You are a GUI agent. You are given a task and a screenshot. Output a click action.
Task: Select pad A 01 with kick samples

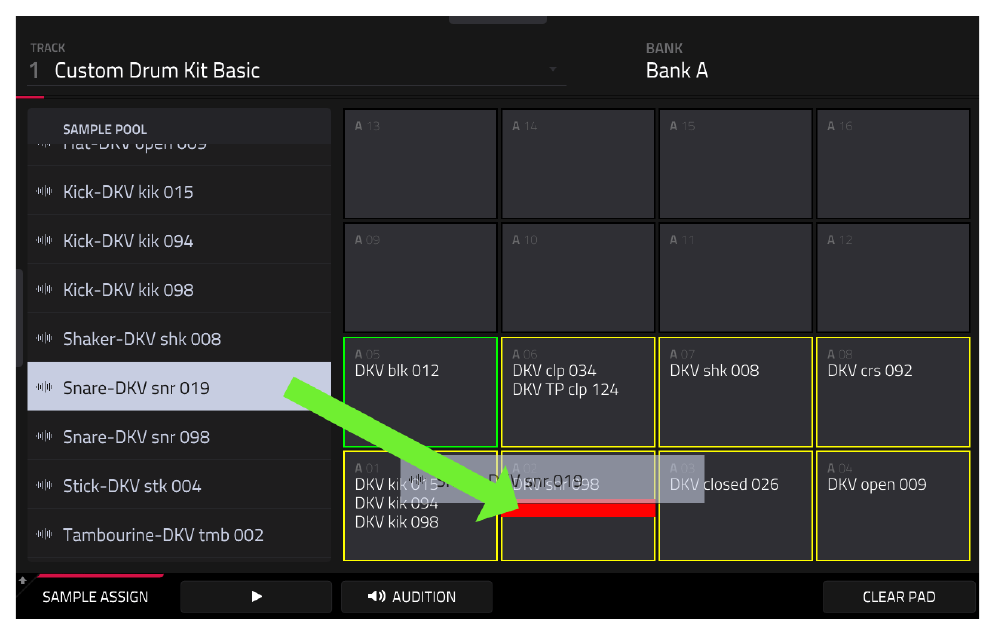420,506
